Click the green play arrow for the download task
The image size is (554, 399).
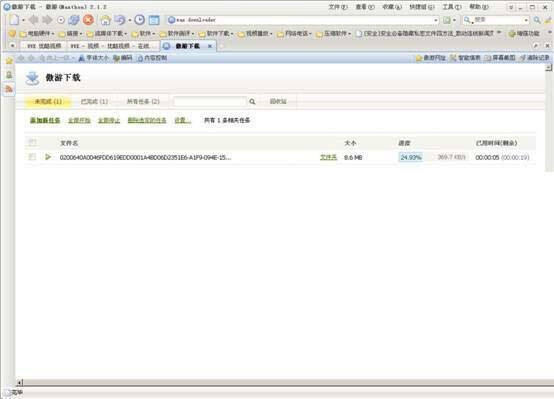(x=48, y=157)
